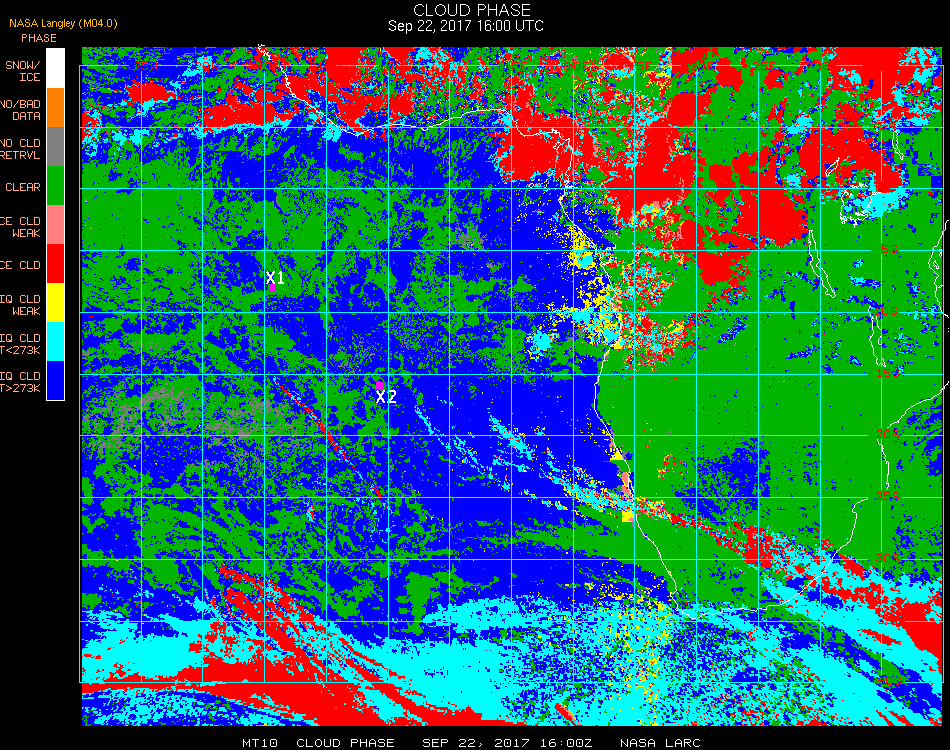This screenshot has width=950, height=750.
Task: Click the orange No/Bad Data legend swatch
Action: pyautogui.click(x=55, y=107)
